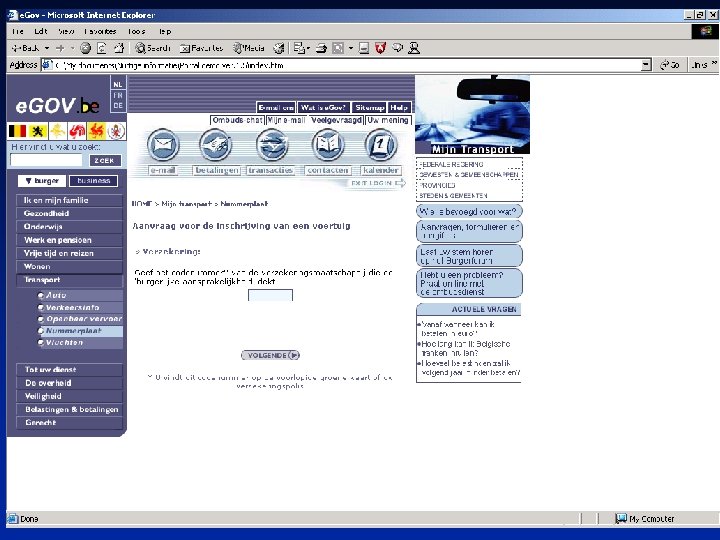720x540 pixels.
Task: Select the burger profile toggle
Action: (42, 181)
